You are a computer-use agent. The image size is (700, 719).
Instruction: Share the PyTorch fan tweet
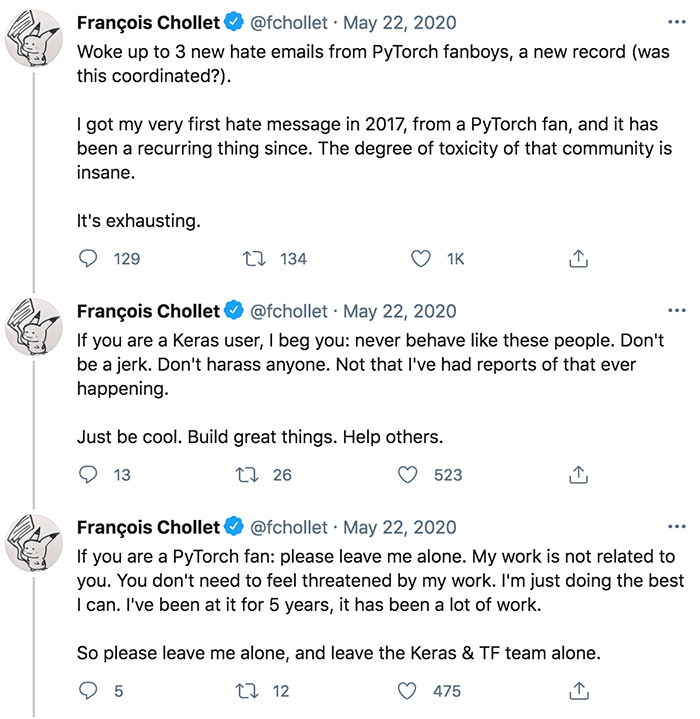(577, 691)
